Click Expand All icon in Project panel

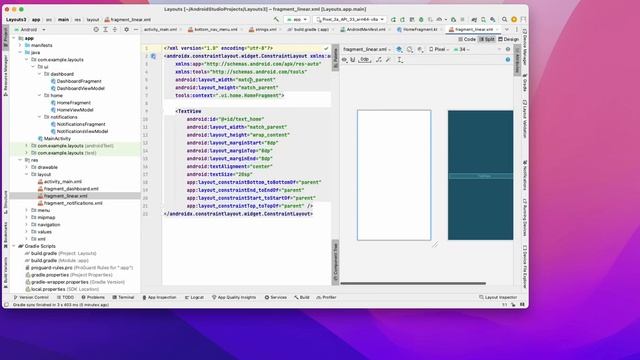(x=105, y=29)
